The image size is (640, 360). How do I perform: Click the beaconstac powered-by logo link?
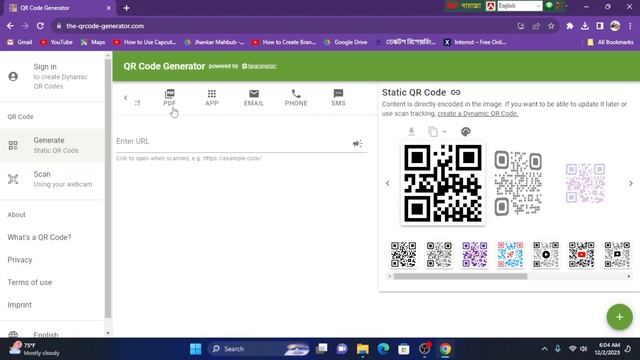coord(259,66)
